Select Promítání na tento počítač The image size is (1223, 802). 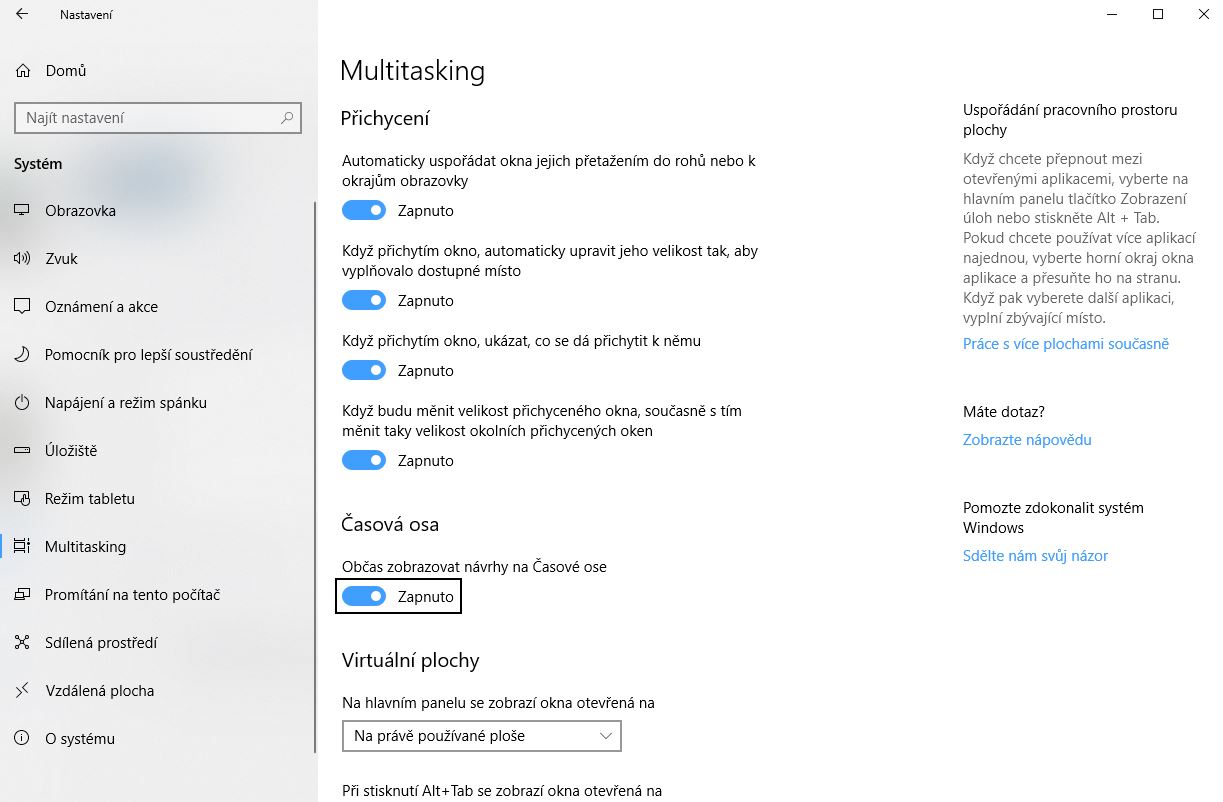(132, 595)
